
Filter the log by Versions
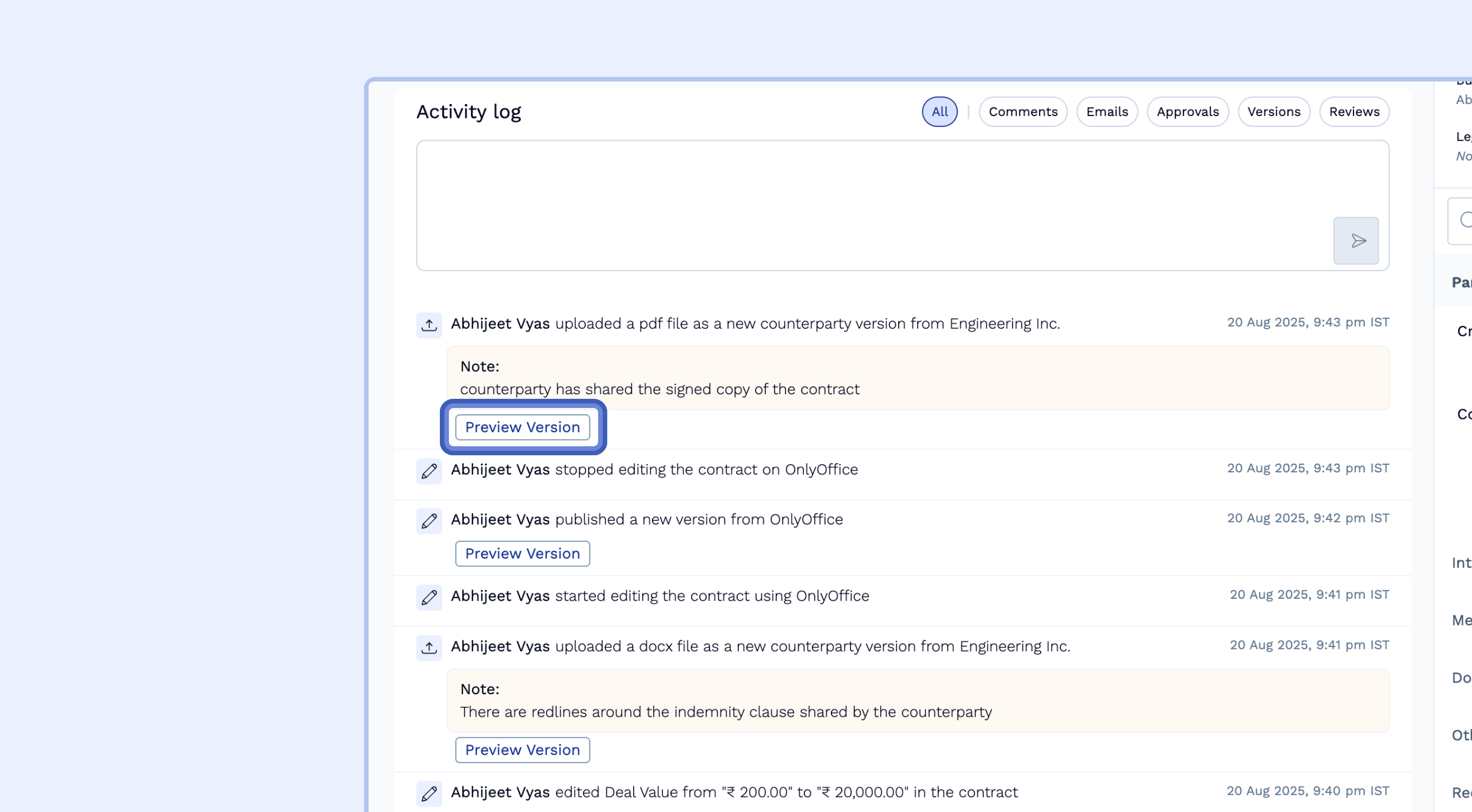tap(1274, 111)
